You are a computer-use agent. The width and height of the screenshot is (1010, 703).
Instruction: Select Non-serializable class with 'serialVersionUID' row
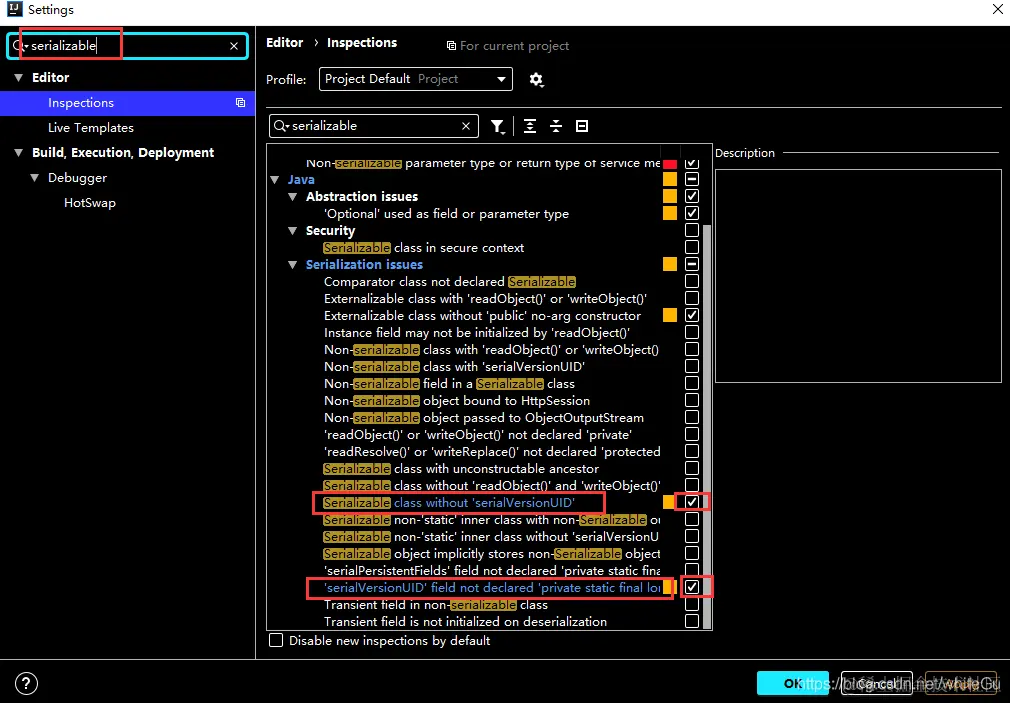click(x=454, y=367)
